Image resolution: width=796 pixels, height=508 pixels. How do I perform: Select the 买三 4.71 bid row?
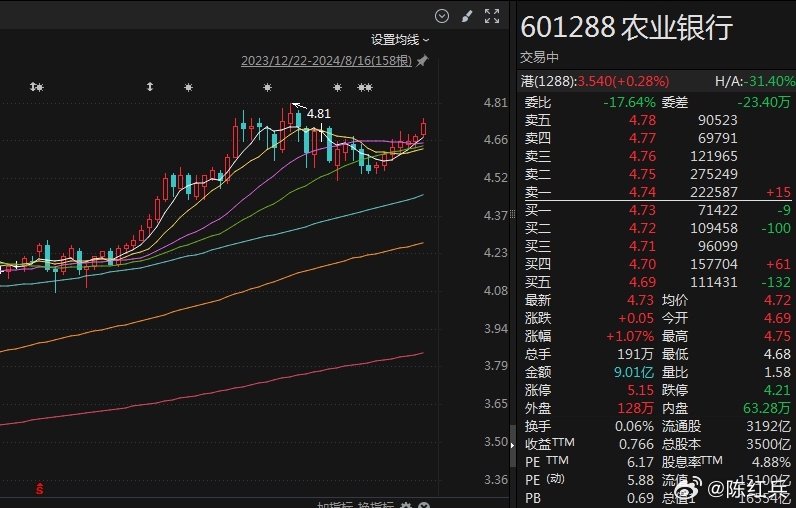pyautogui.click(x=656, y=246)
